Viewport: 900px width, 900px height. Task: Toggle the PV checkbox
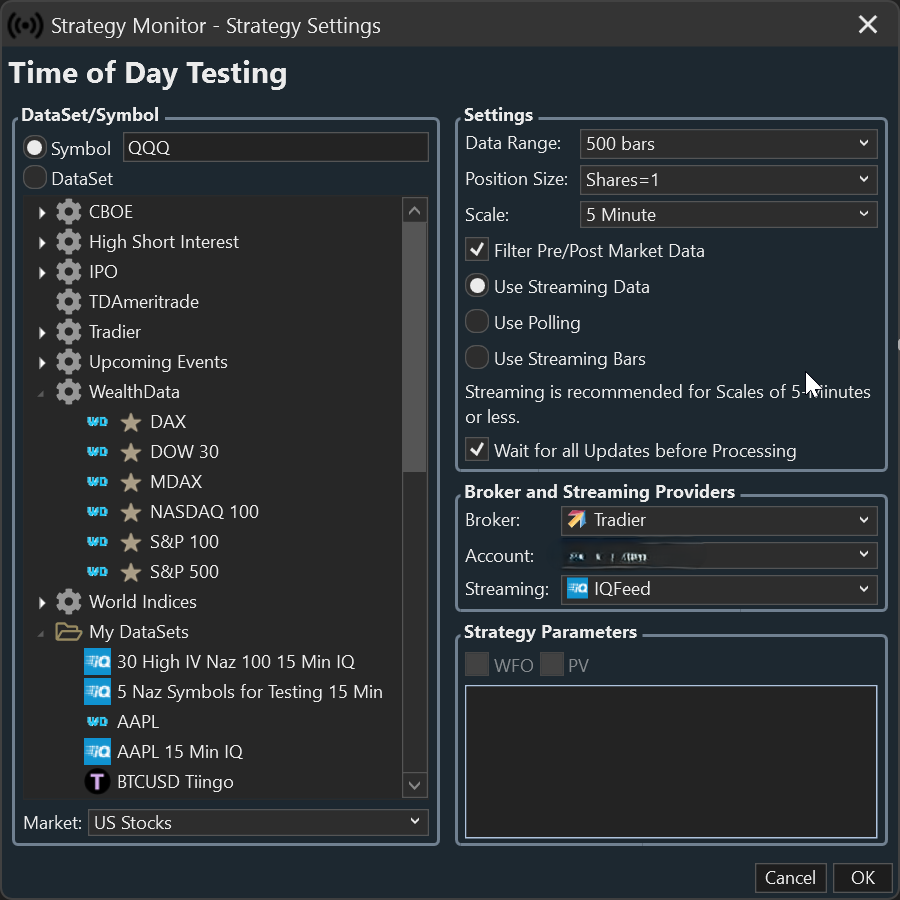coord(552,665)
